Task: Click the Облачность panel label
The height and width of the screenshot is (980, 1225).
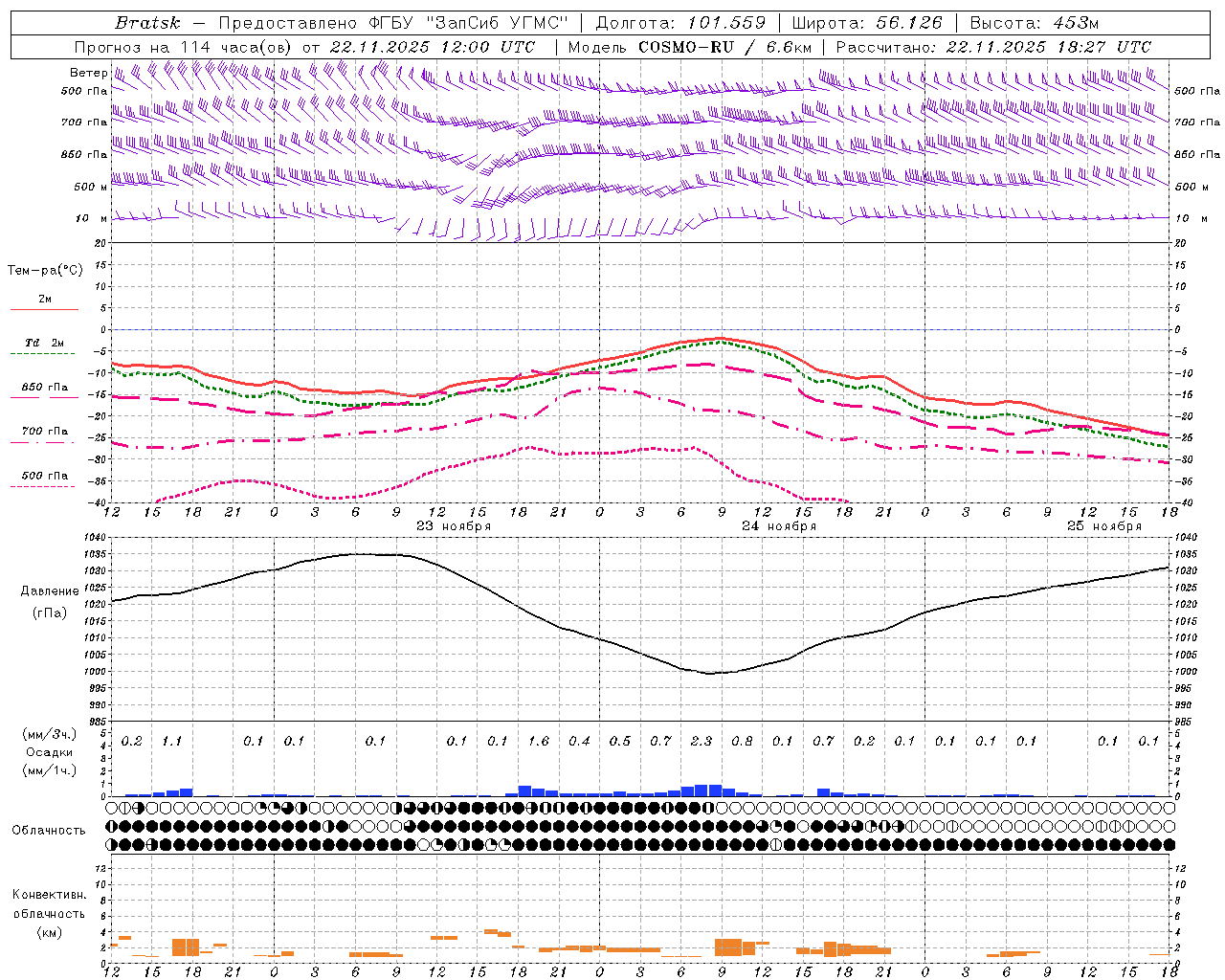Action: click(x=49, y=831)
